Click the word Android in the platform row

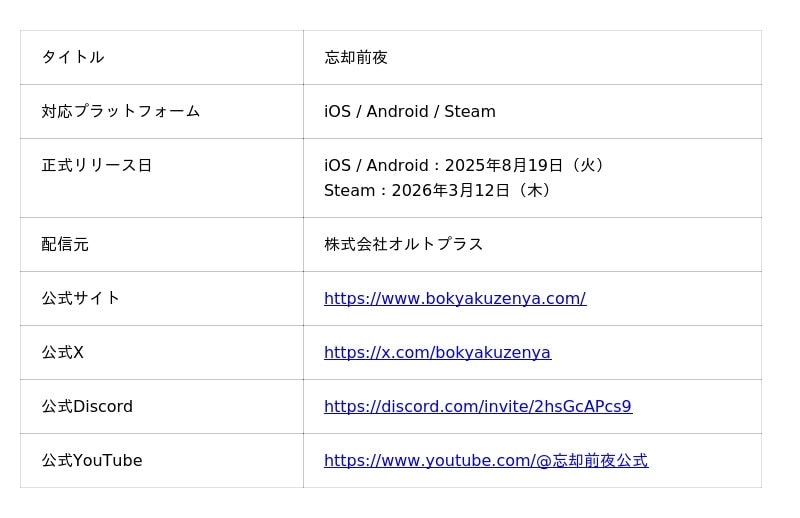point(397,111)
